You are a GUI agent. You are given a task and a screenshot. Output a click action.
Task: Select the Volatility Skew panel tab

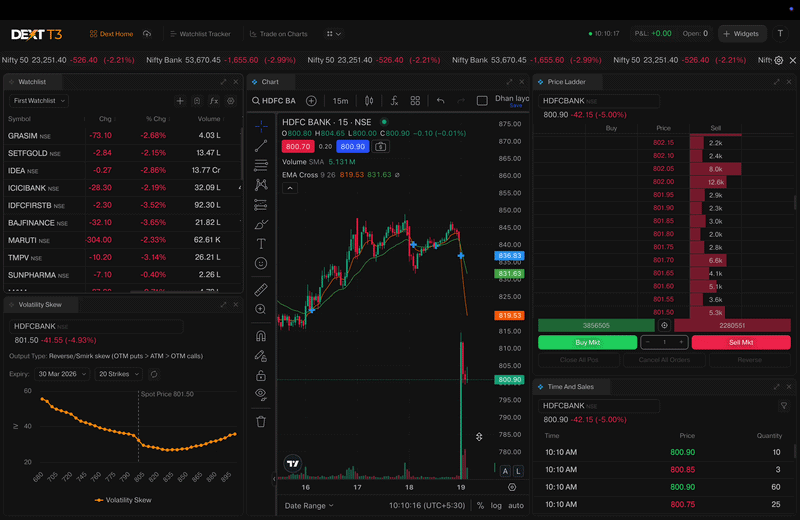[40, 305]
